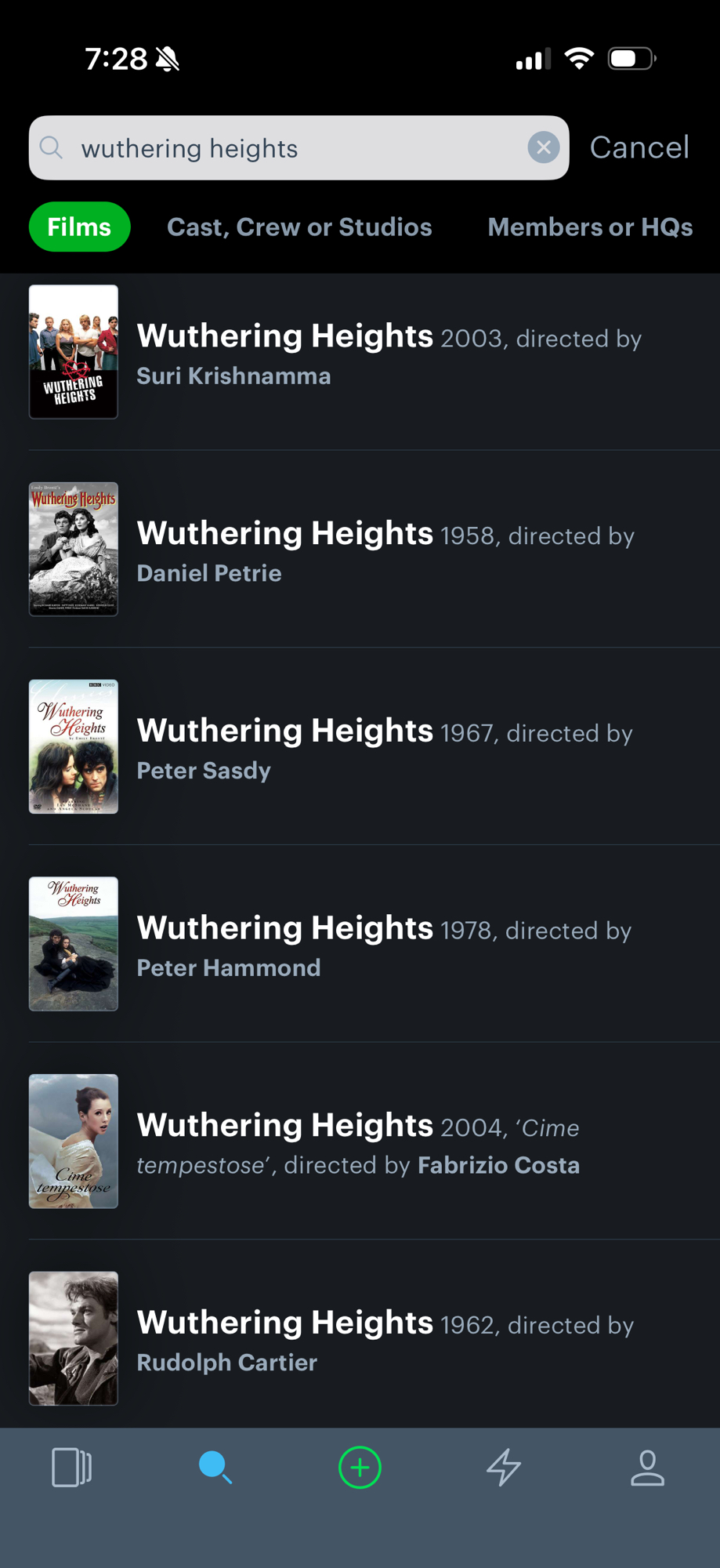Open the 1958 Wuthering Heights poster
The image size is (720, 1568).
(74, 549)
